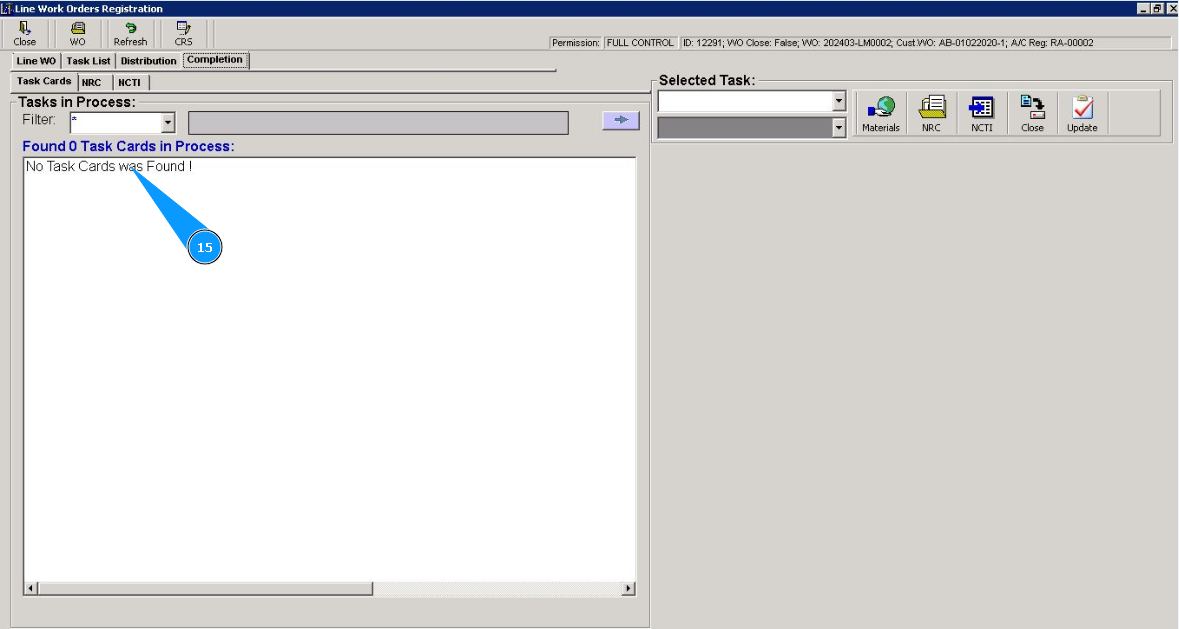Click the FULL CONTROL permission field

tap(640, 43)
